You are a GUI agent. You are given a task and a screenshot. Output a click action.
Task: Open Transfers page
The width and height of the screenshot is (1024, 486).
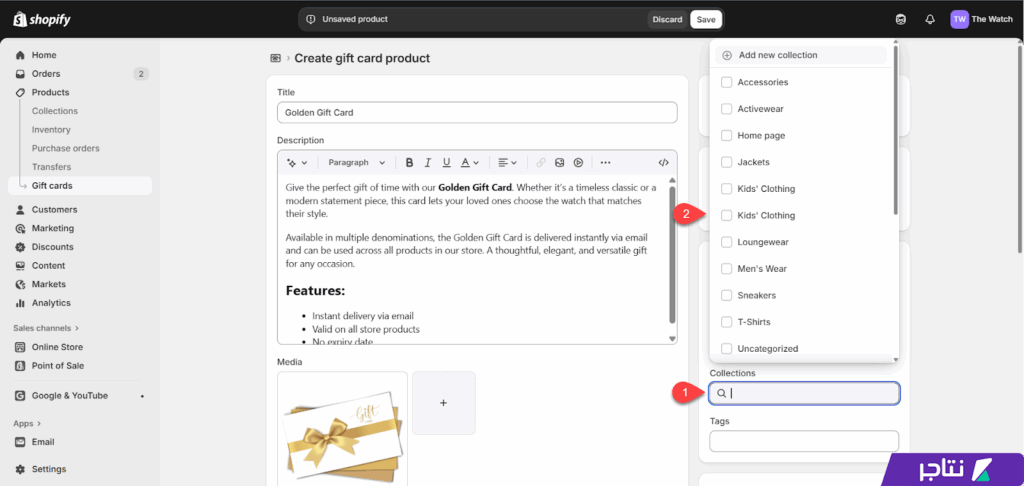(52, 167)
